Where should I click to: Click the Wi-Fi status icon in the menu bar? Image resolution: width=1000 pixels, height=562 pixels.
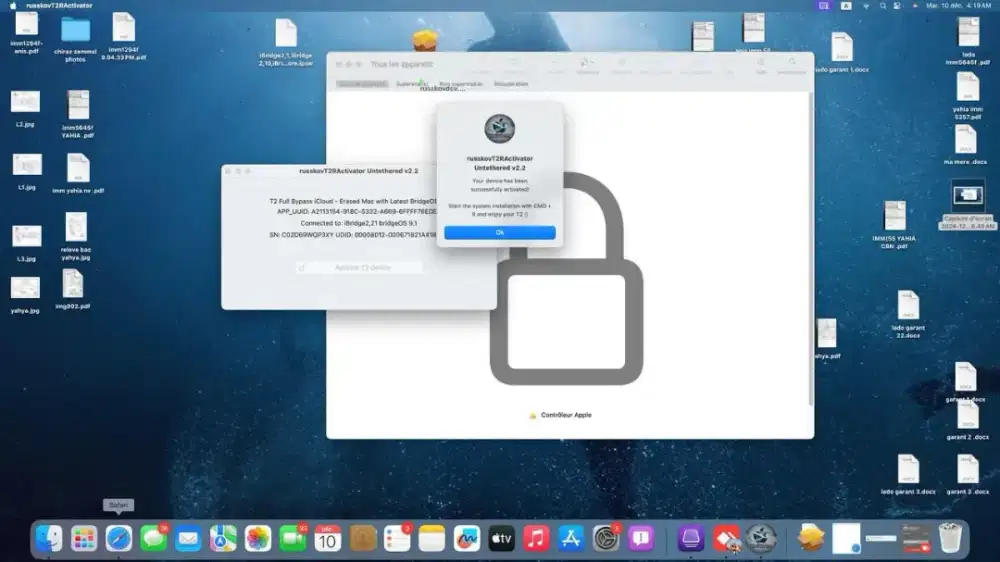[868, 5]
